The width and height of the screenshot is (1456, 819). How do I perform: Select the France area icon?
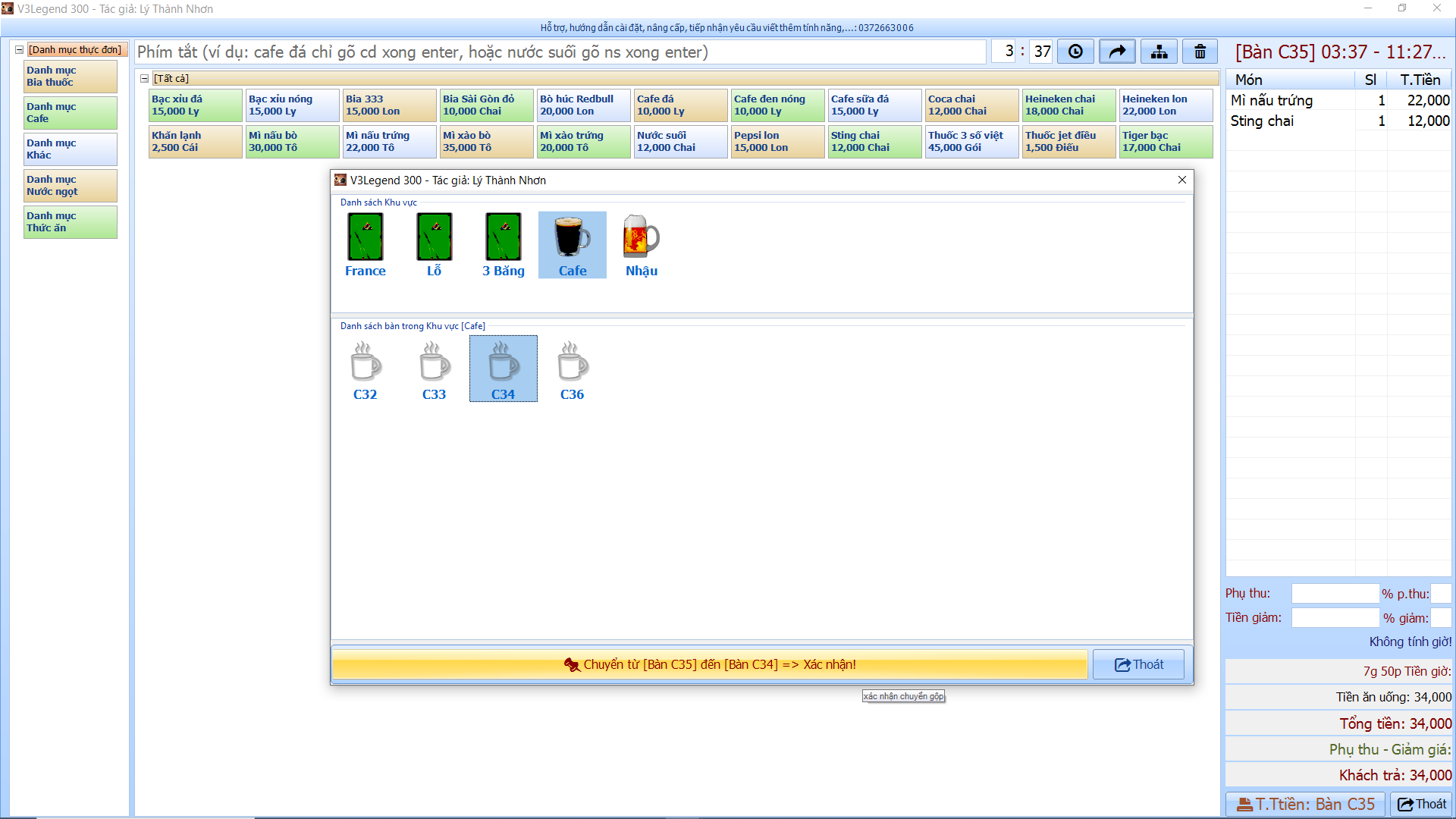(x=366, y=245)
